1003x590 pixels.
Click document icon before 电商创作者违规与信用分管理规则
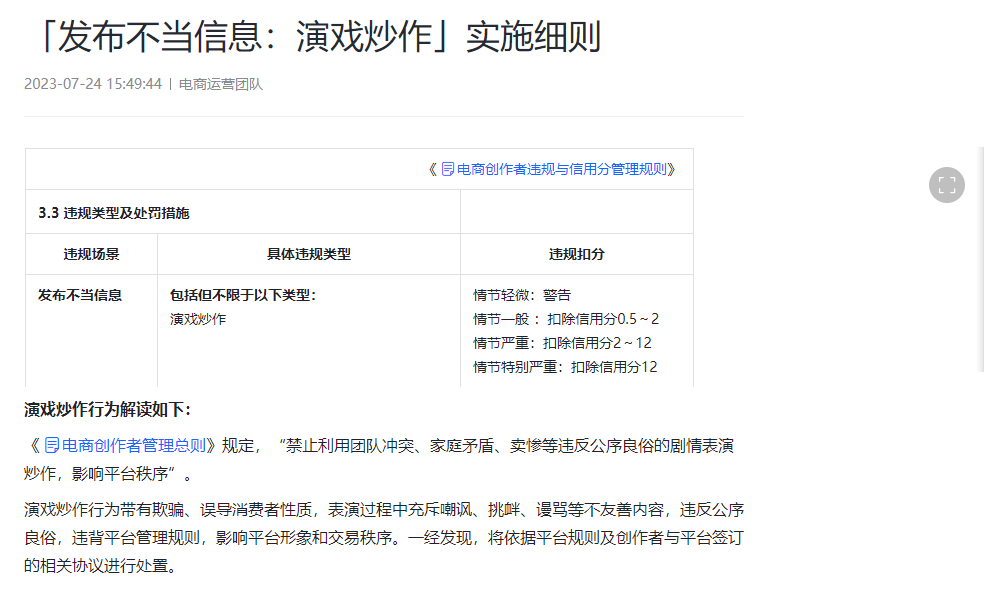(x=447, y=169)
